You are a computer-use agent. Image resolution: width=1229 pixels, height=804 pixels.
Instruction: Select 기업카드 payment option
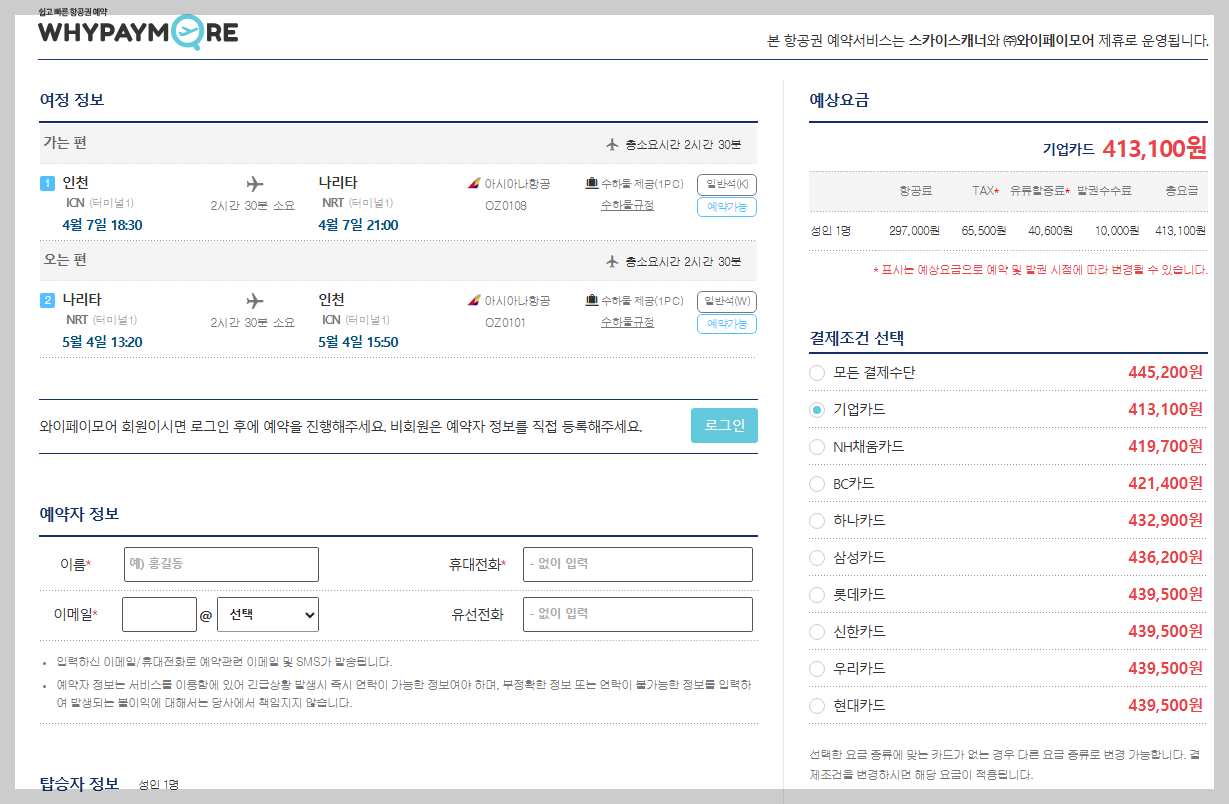[x=817, y=410]
